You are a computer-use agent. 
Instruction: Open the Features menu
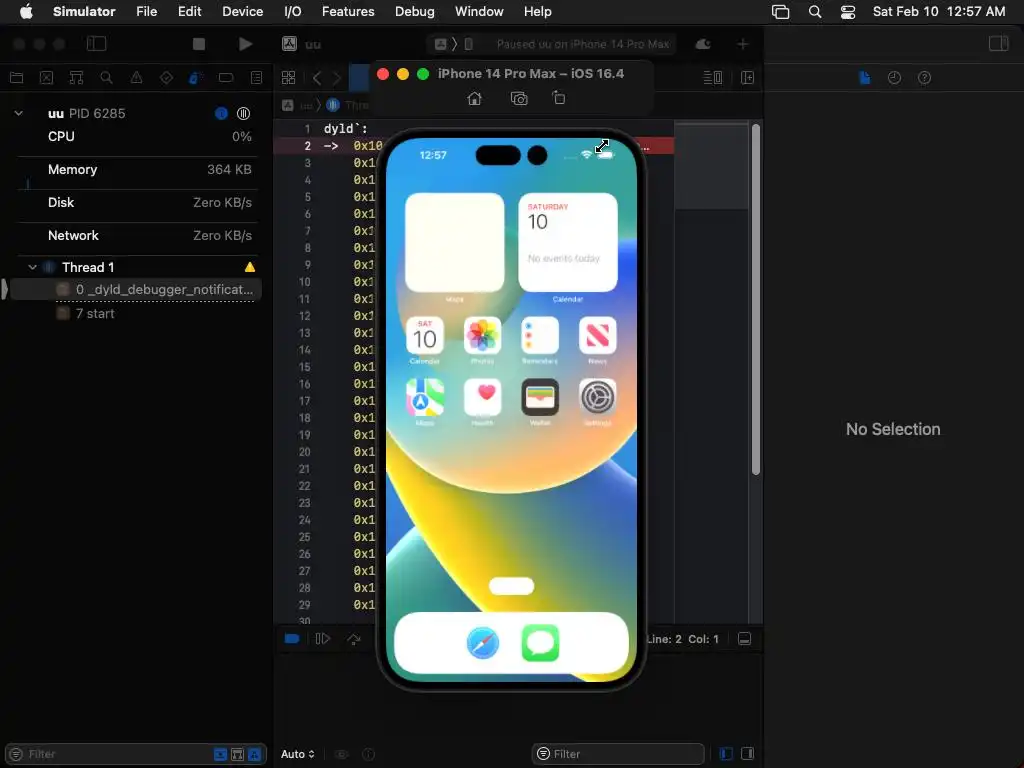point(348,11)
